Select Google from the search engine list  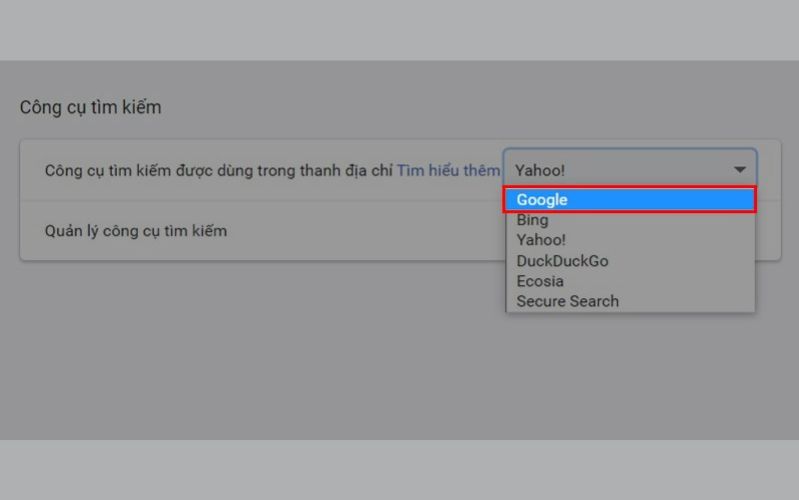click(x=630, y=199)
